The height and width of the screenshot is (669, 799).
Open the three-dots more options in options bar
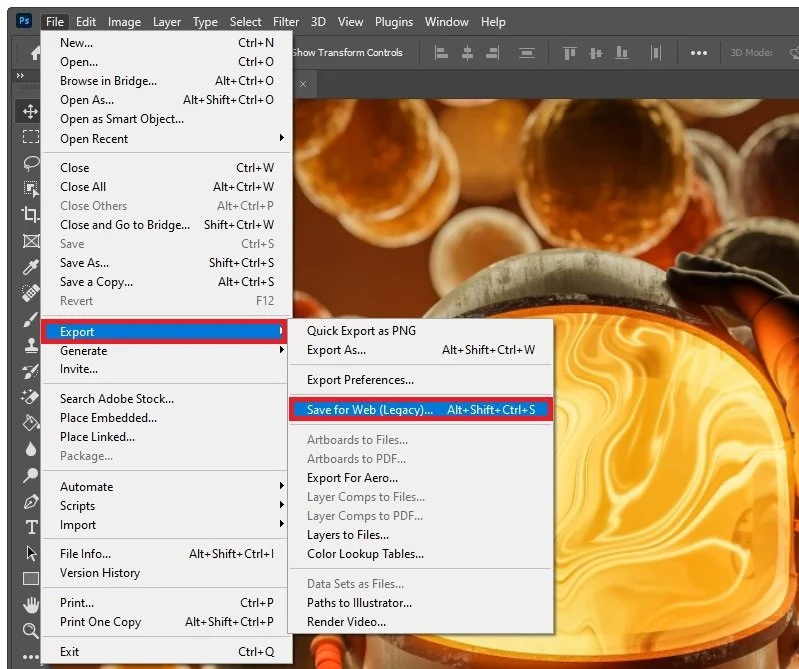pos(698,53)
